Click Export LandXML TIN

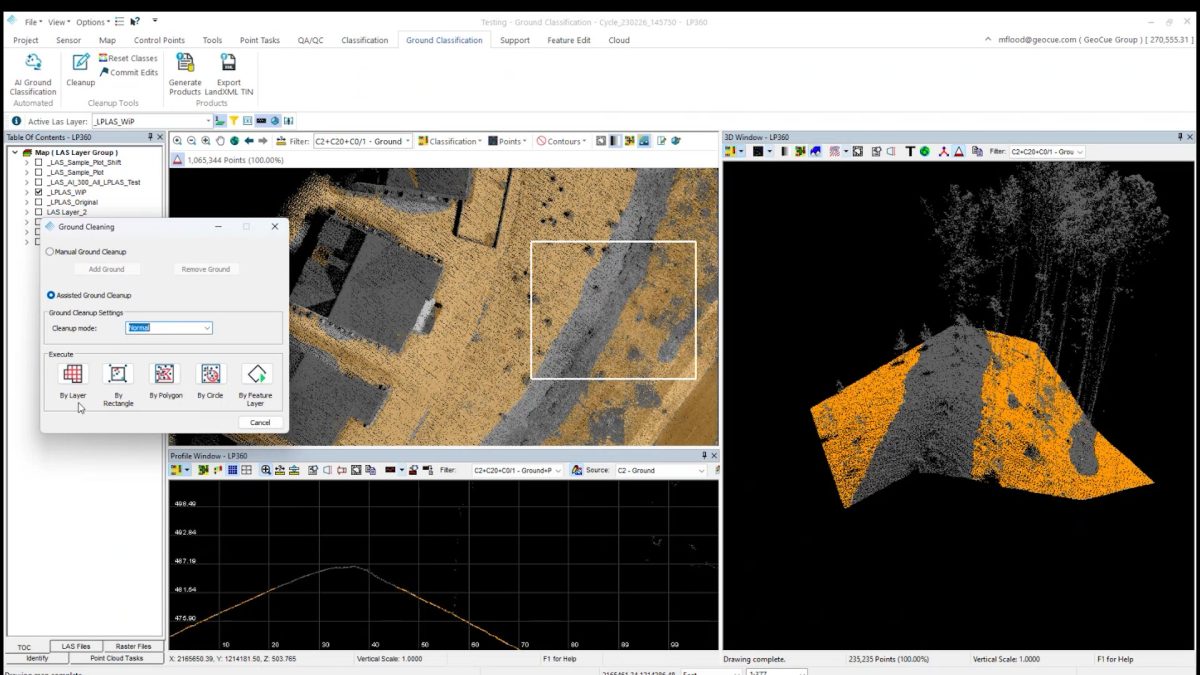click(229, 74)
